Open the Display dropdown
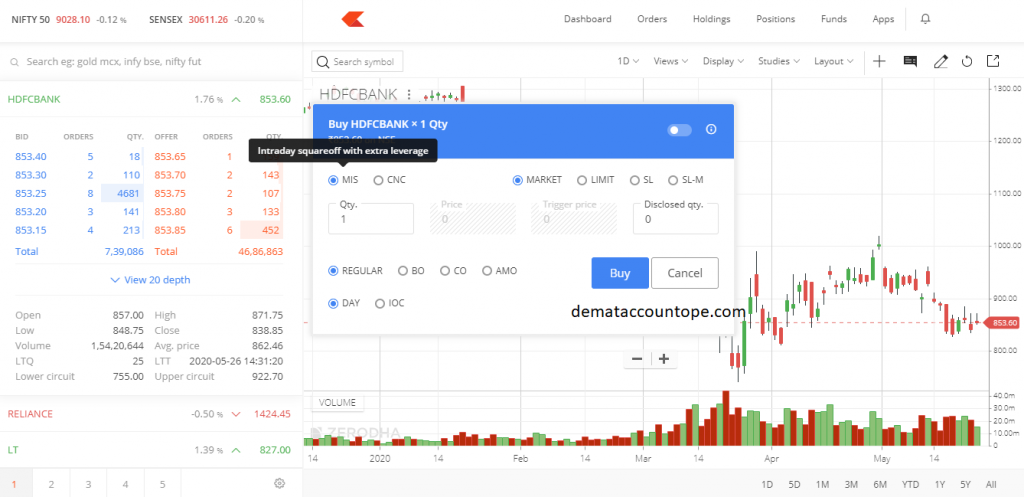1024x497 pixels. [x=724, y=61]
